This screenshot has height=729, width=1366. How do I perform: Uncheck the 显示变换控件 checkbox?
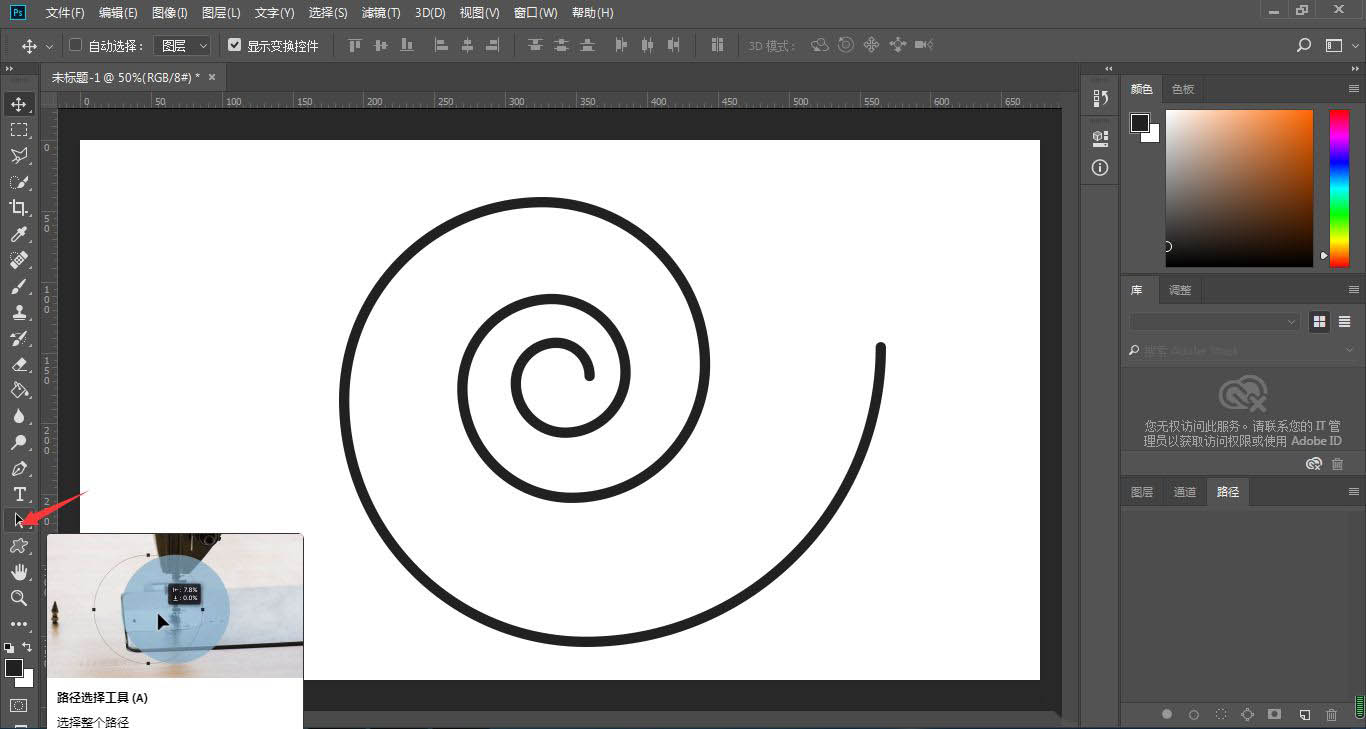235,45
